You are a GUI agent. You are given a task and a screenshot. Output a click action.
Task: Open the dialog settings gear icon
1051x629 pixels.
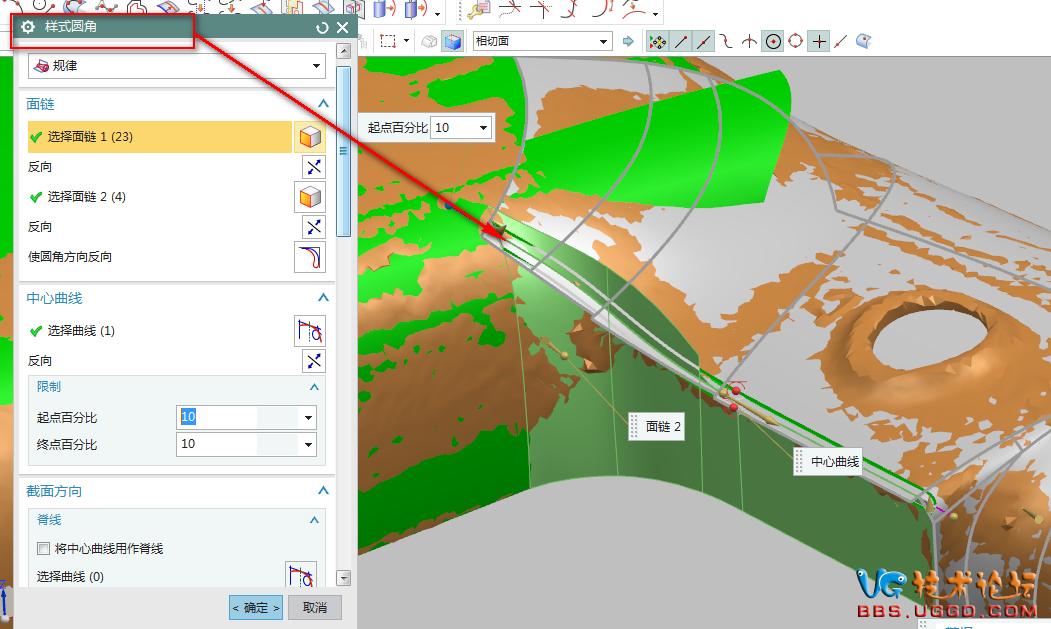click(28, 28)
